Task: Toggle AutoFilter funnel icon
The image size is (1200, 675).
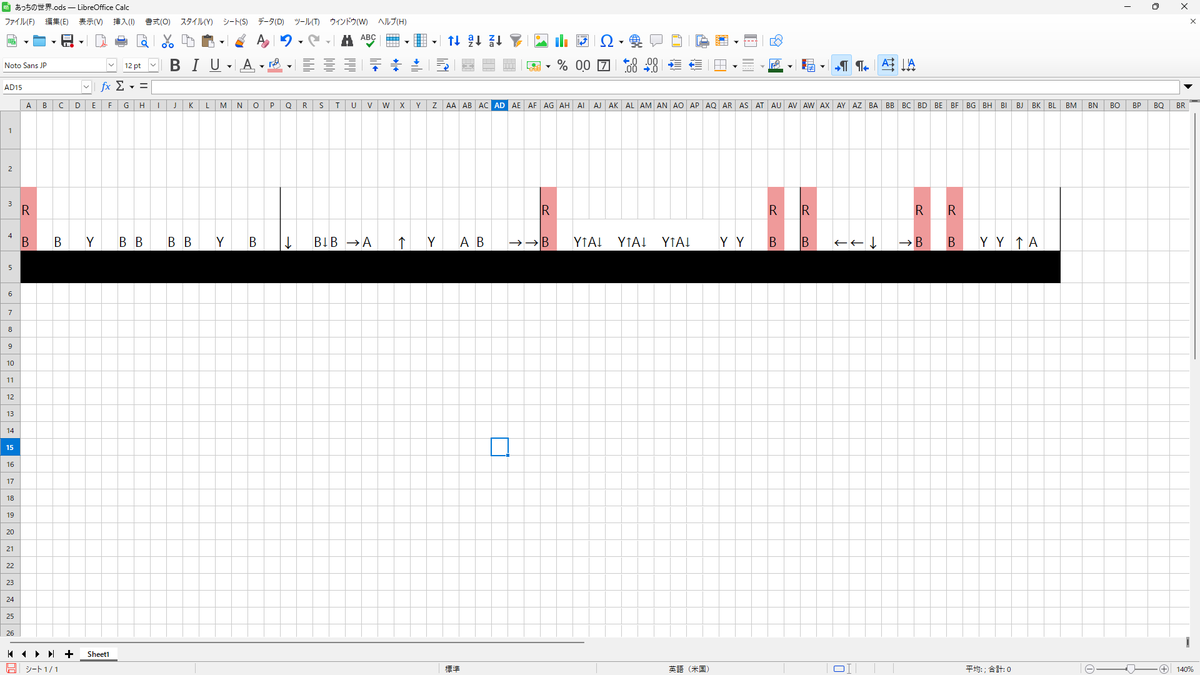Action: pos(516,41)
